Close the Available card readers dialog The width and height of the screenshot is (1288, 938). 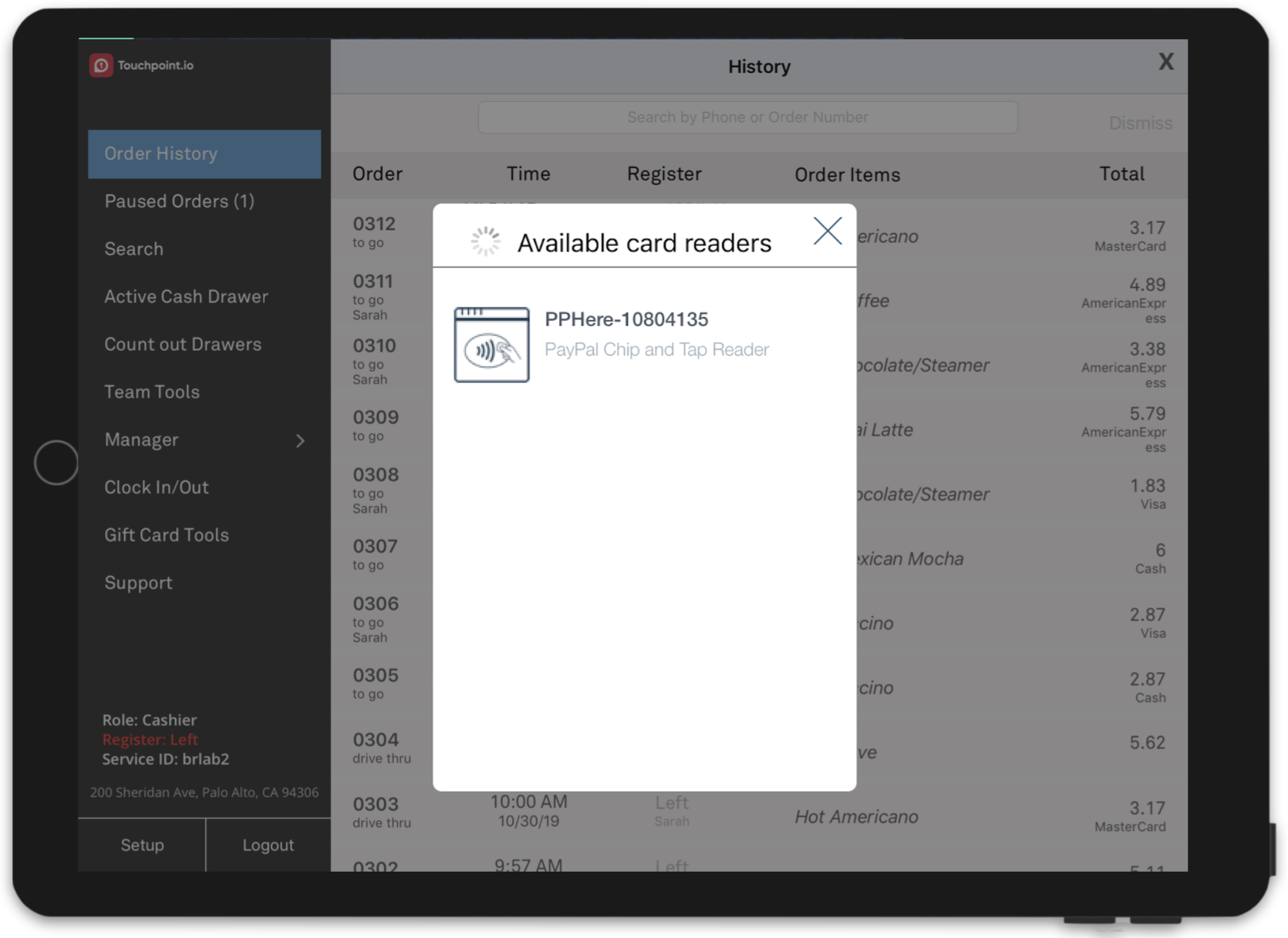(x=828, y=231)
